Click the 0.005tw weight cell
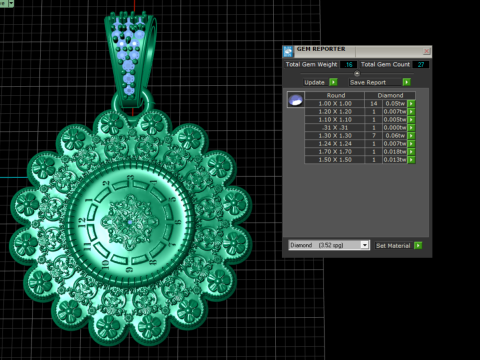Screen dimensions: 480x360 [x=395, y=120]
